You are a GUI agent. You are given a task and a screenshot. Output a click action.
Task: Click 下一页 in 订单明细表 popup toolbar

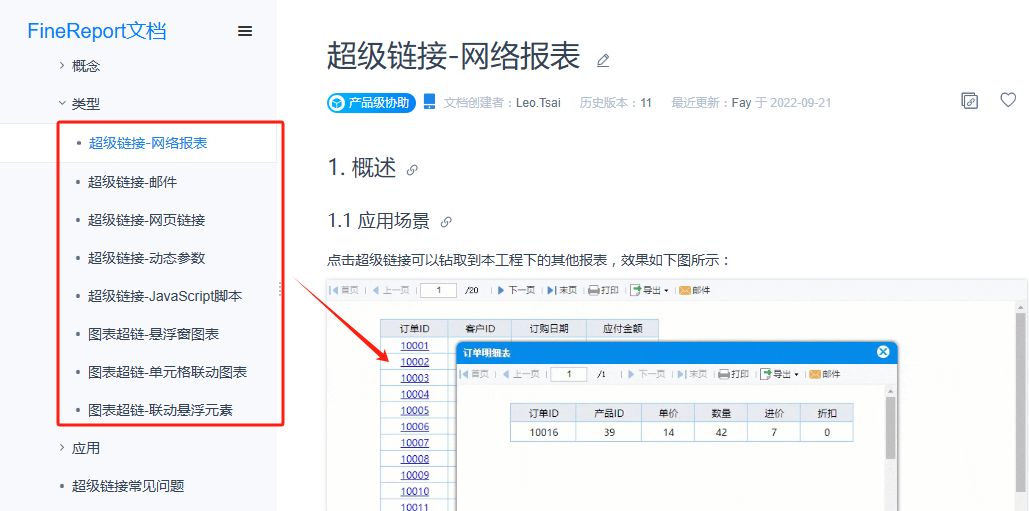646,374
